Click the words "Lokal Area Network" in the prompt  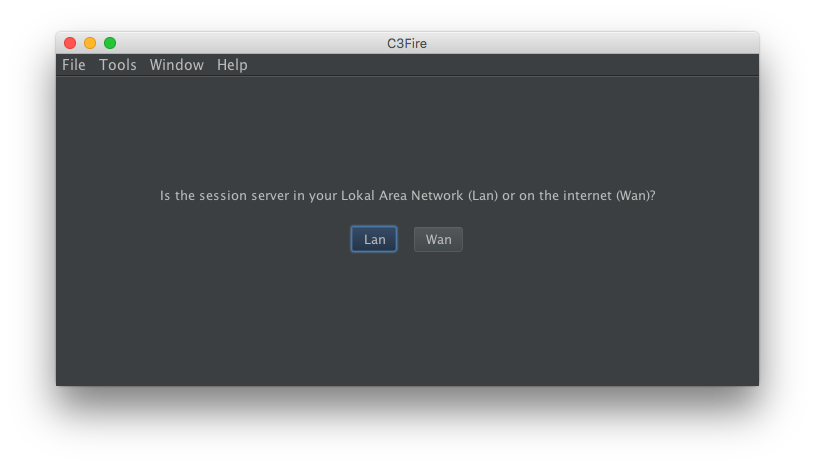401,196
